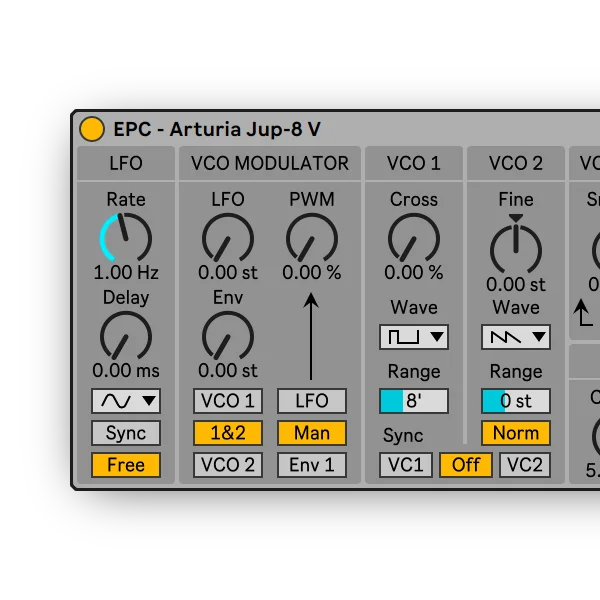Screen dimensions: 600x600
Task: Adjust the LFO Rate knob
Action: coord(126,238)
